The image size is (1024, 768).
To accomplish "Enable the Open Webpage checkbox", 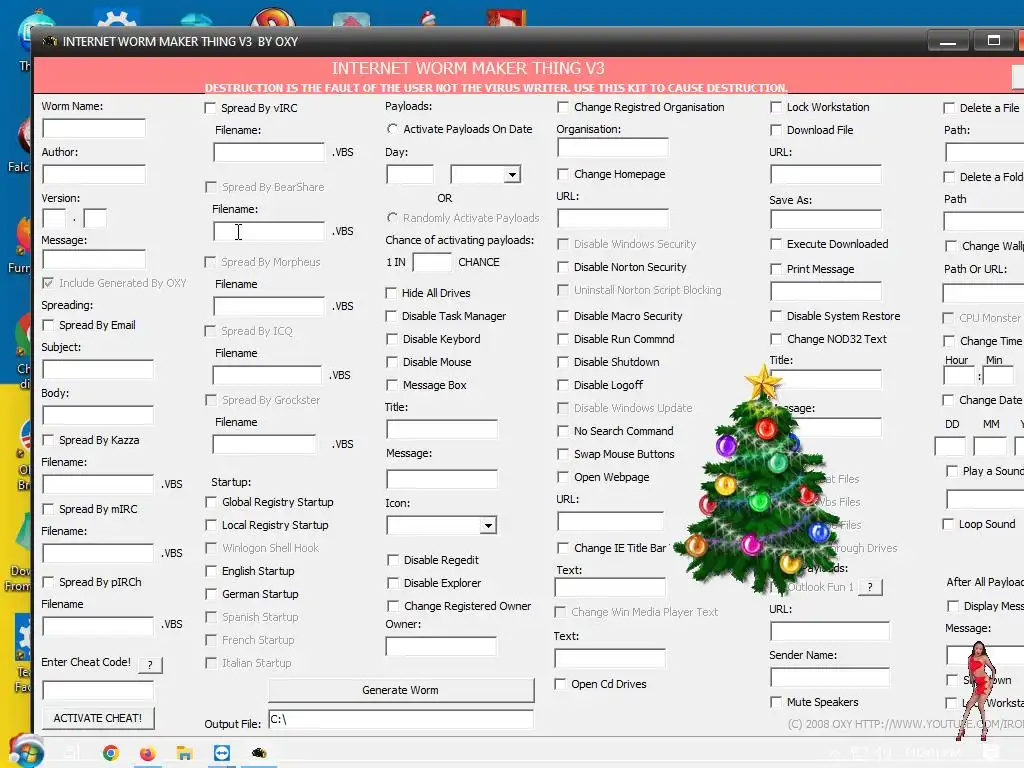I will pyautogui.click(x=562, y=477).
